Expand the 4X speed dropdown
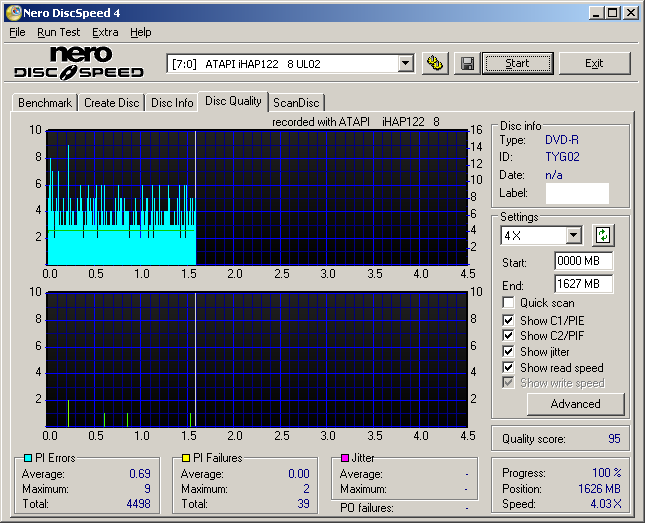The image size is (645, 523). click(573, 236)
